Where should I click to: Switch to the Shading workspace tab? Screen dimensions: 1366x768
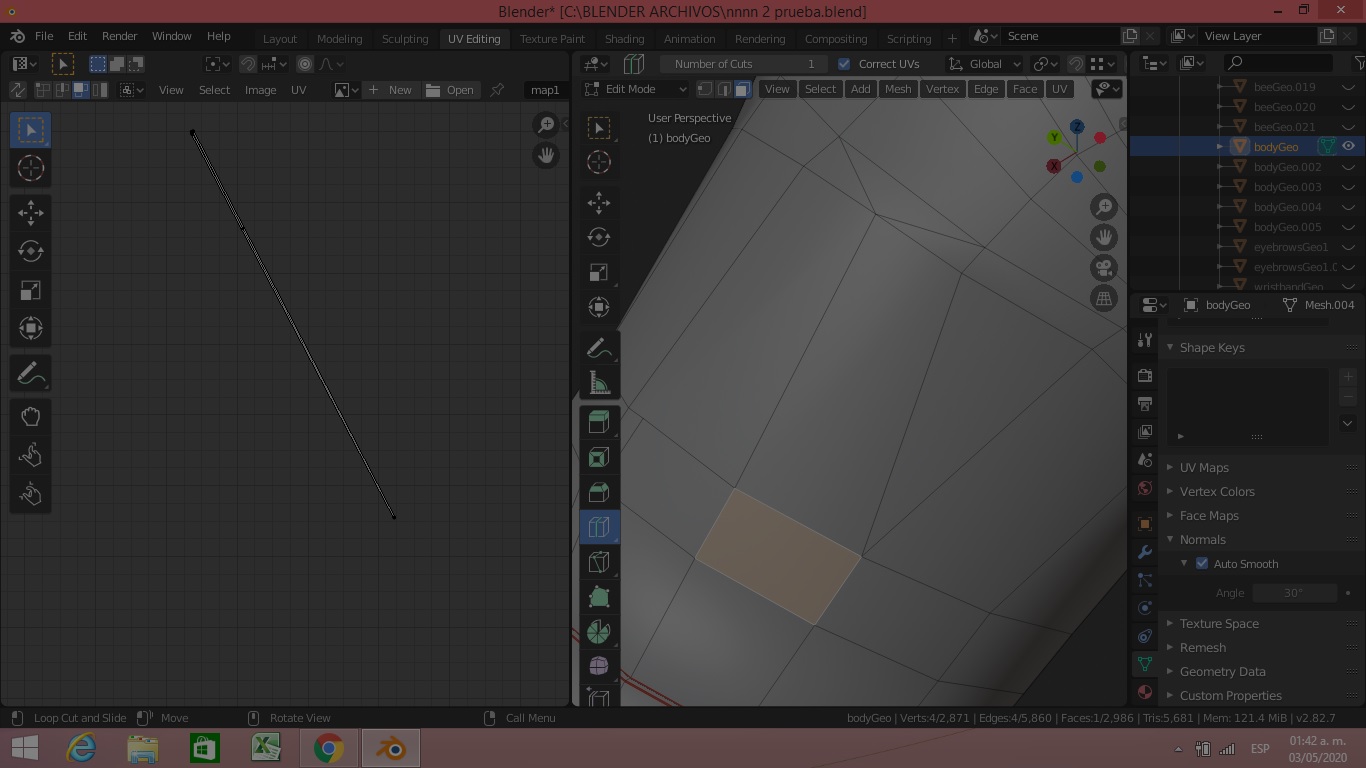pyautogui.click(x=624, y=39)
